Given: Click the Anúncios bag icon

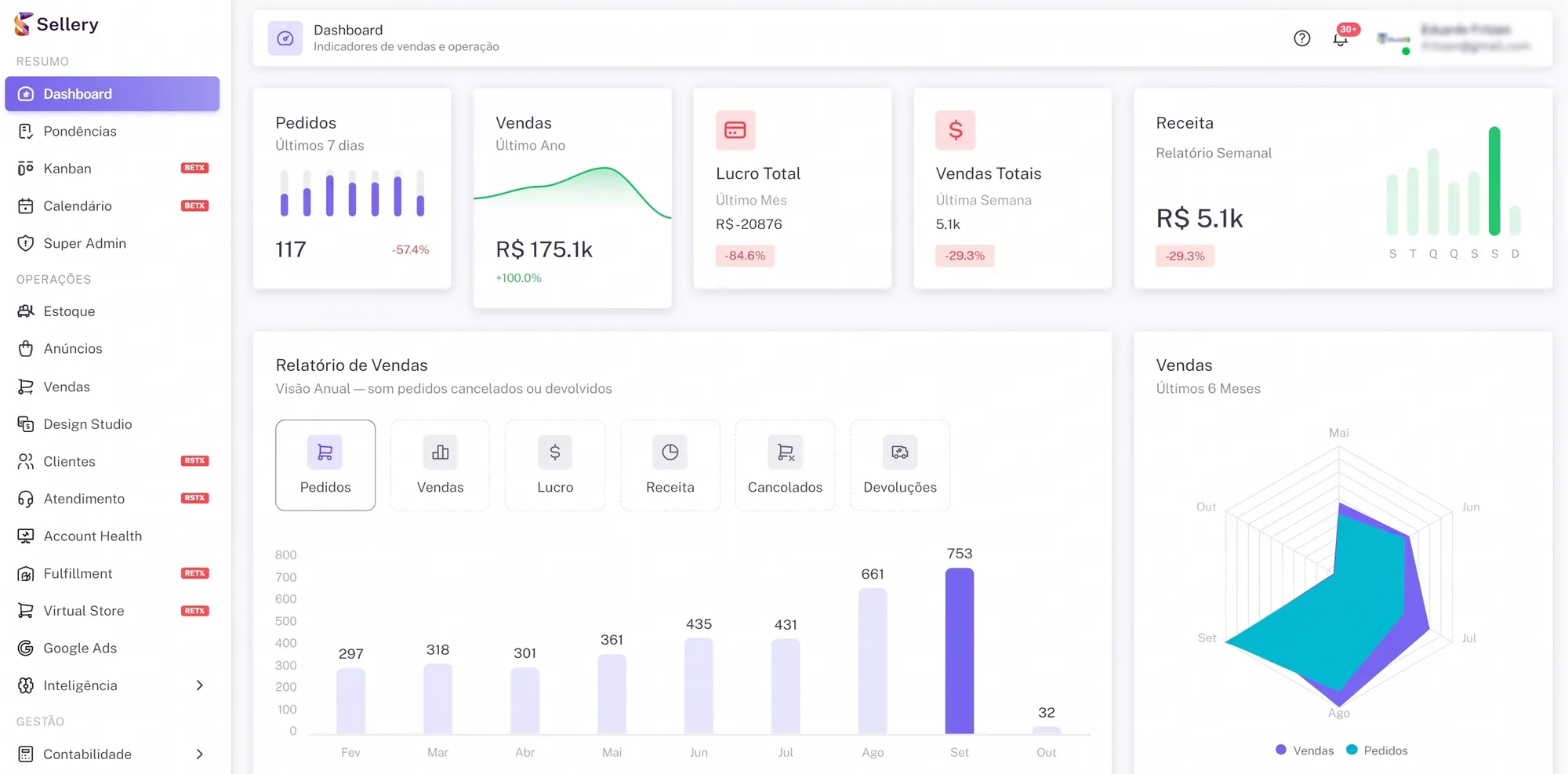Looking at the screenshot, I should pos(26,349).
